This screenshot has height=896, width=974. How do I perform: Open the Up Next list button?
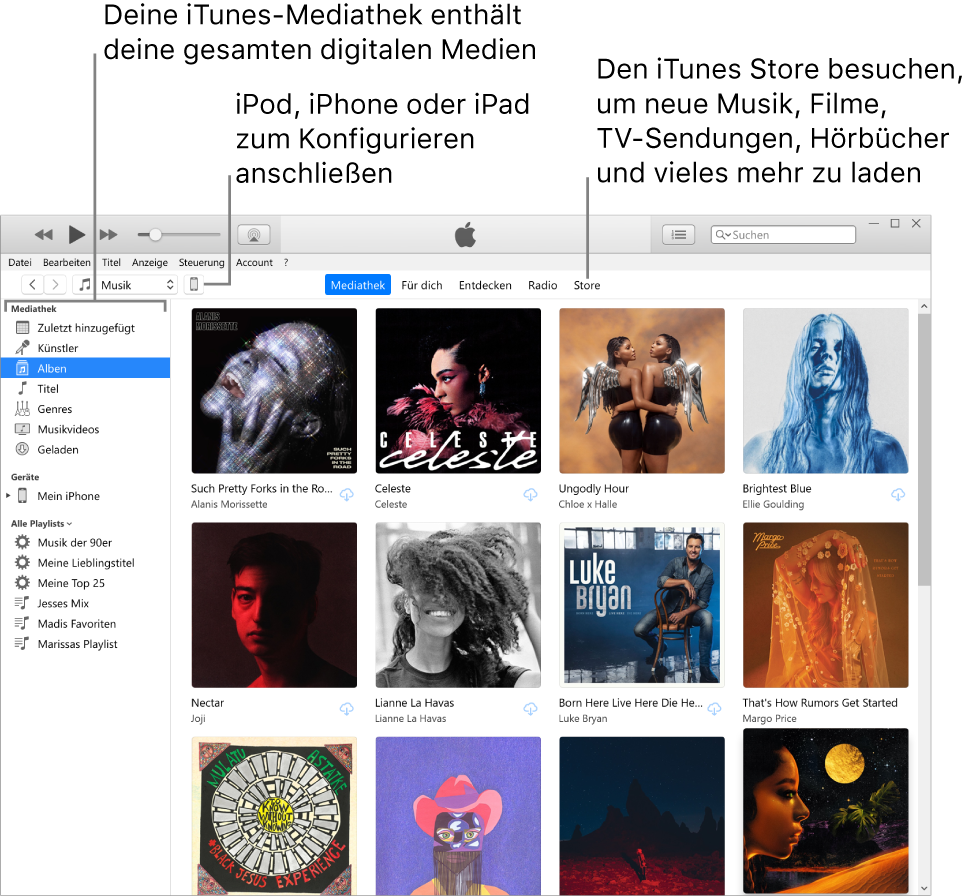[x=678, y=235]
